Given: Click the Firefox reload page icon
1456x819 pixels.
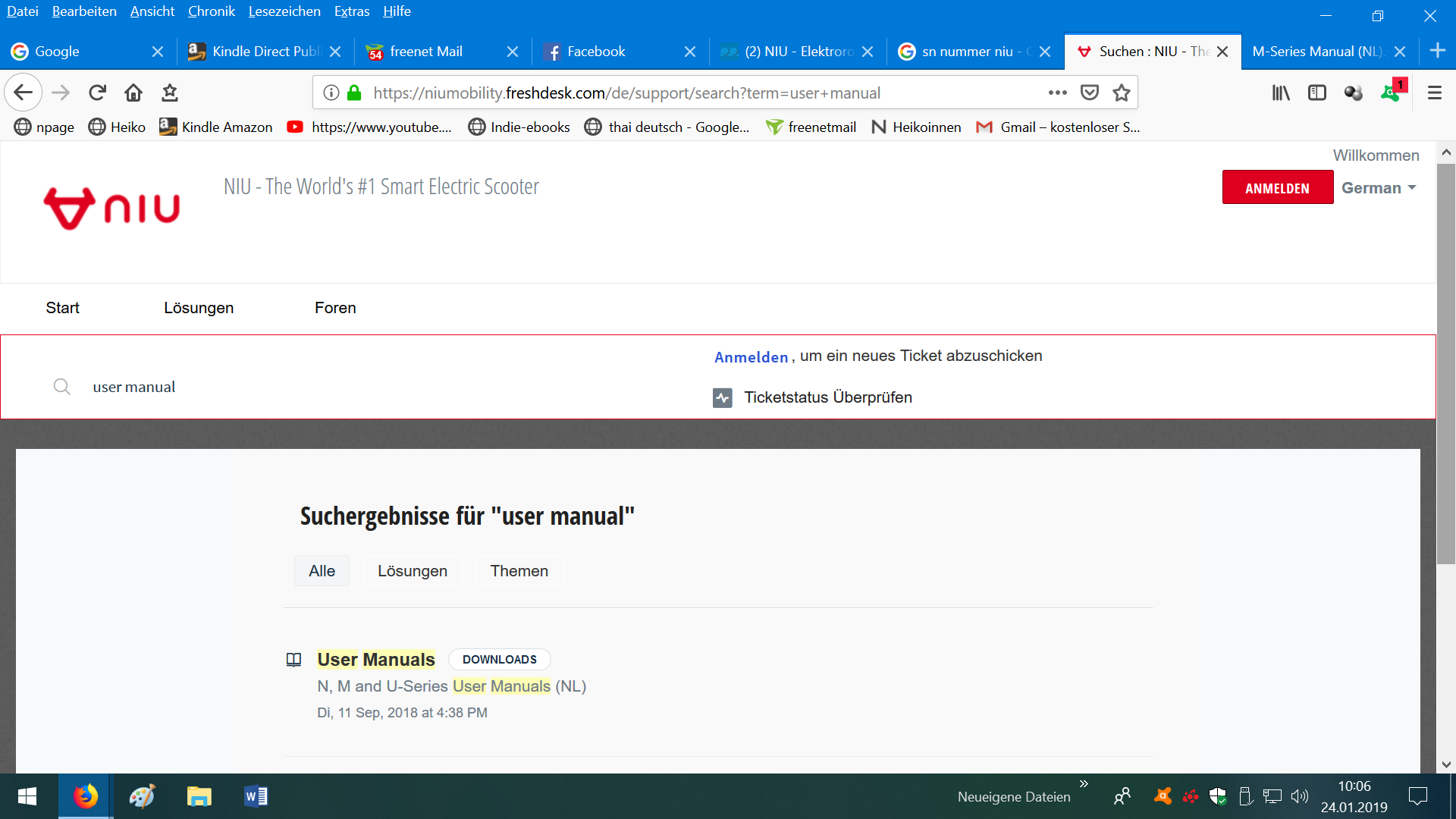Looking at the screenshot, I should 97,93.
